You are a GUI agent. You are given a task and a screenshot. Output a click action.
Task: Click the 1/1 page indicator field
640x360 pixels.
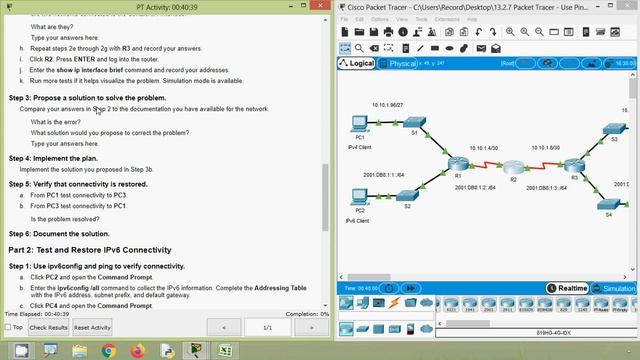pos(268,327)
